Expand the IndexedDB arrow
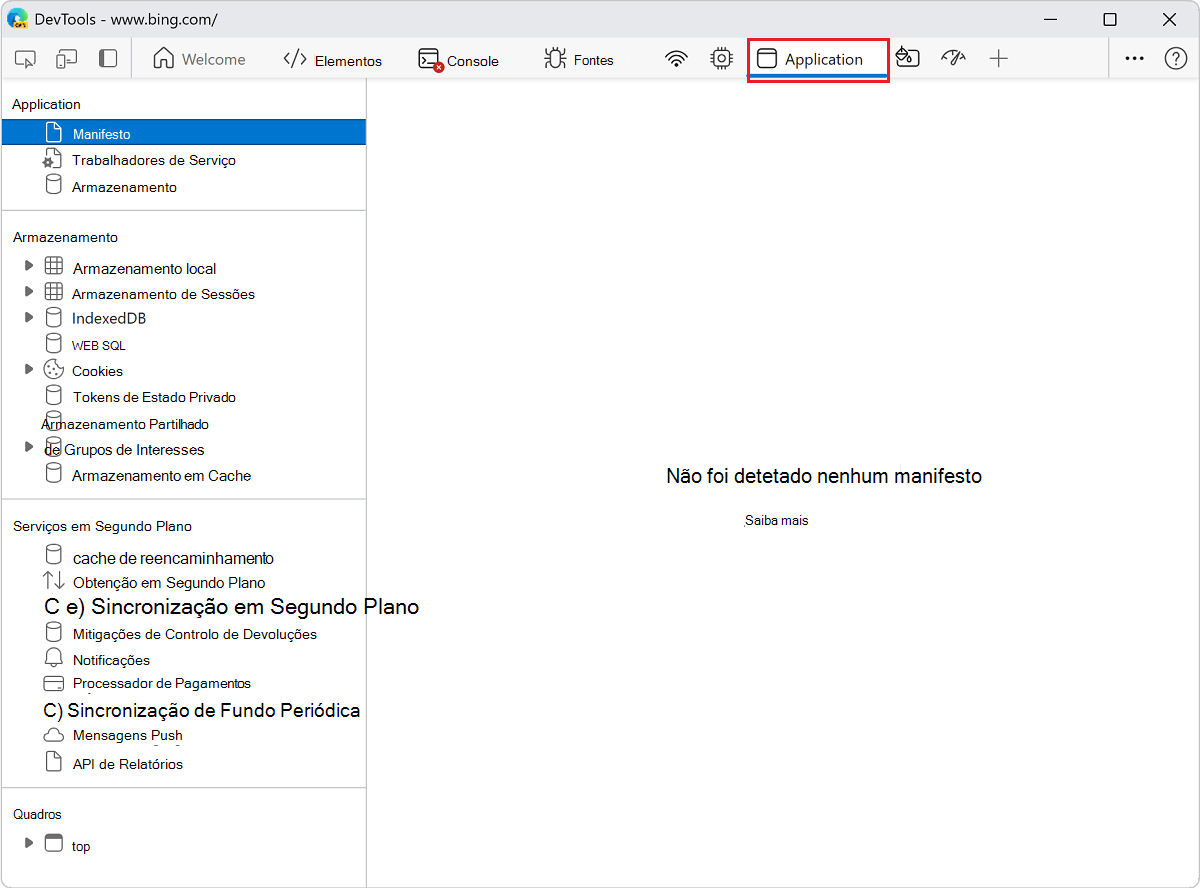The image size is (1200, 888). coord(28,316)
